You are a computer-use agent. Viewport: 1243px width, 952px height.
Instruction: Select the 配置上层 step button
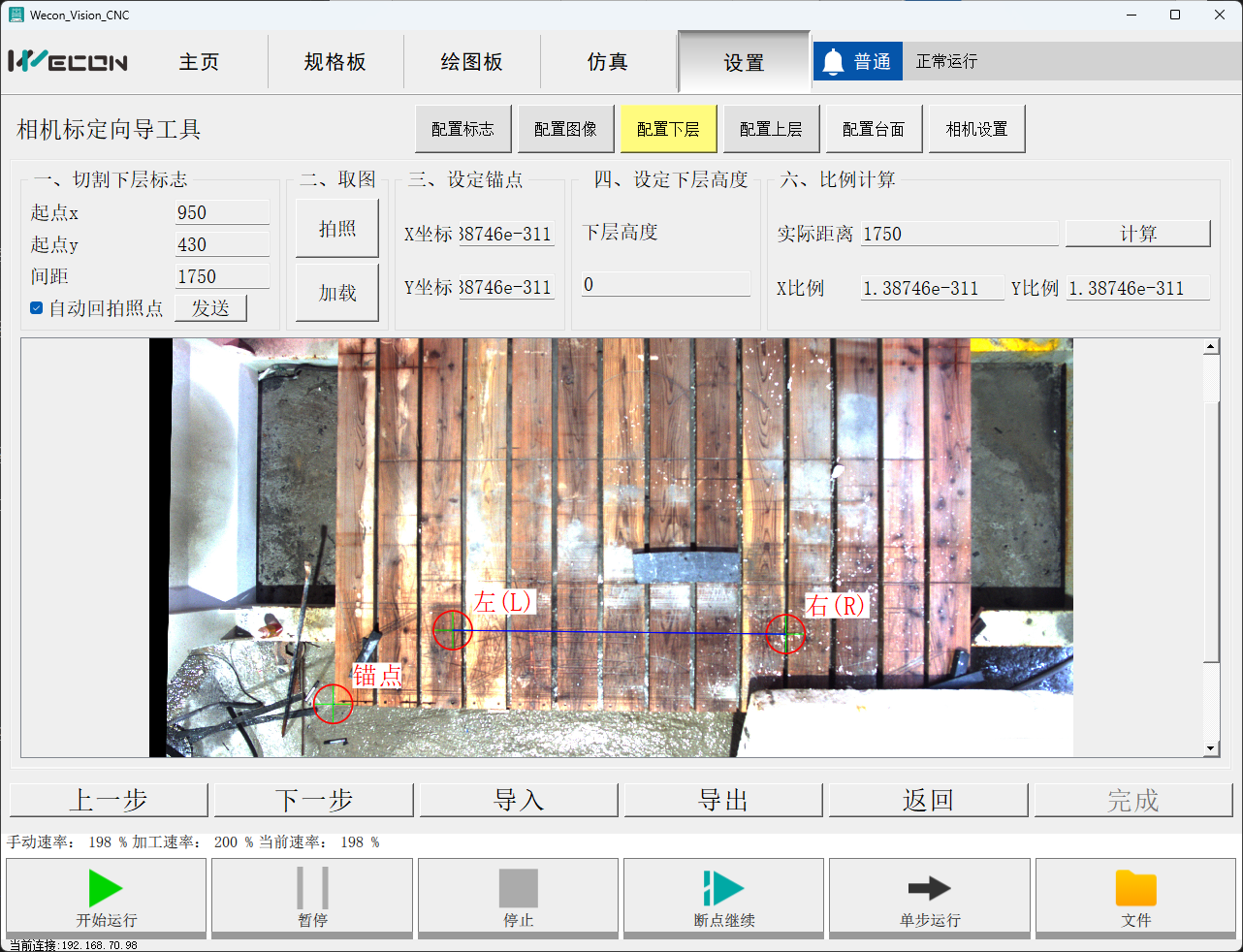point(771,129)
